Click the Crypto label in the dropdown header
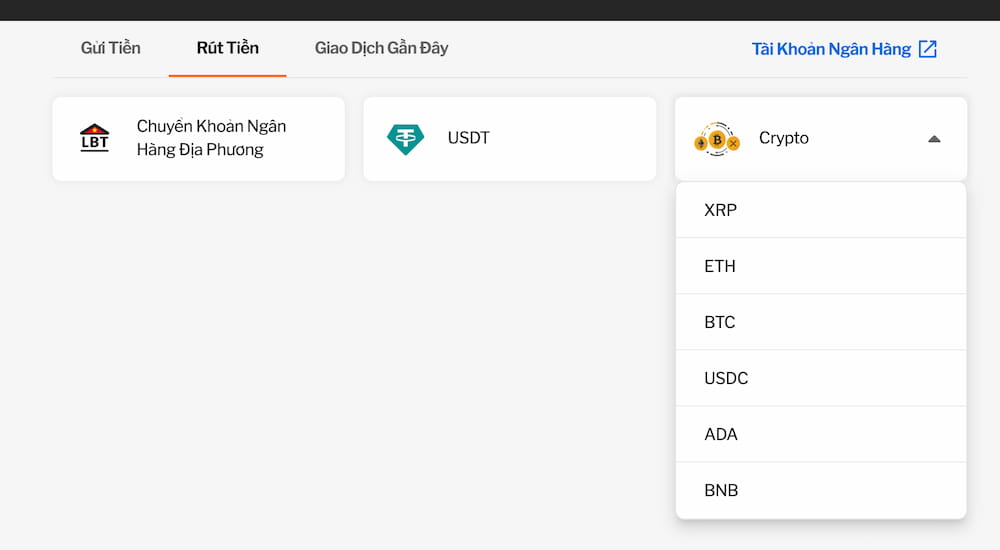 point(784,138)
